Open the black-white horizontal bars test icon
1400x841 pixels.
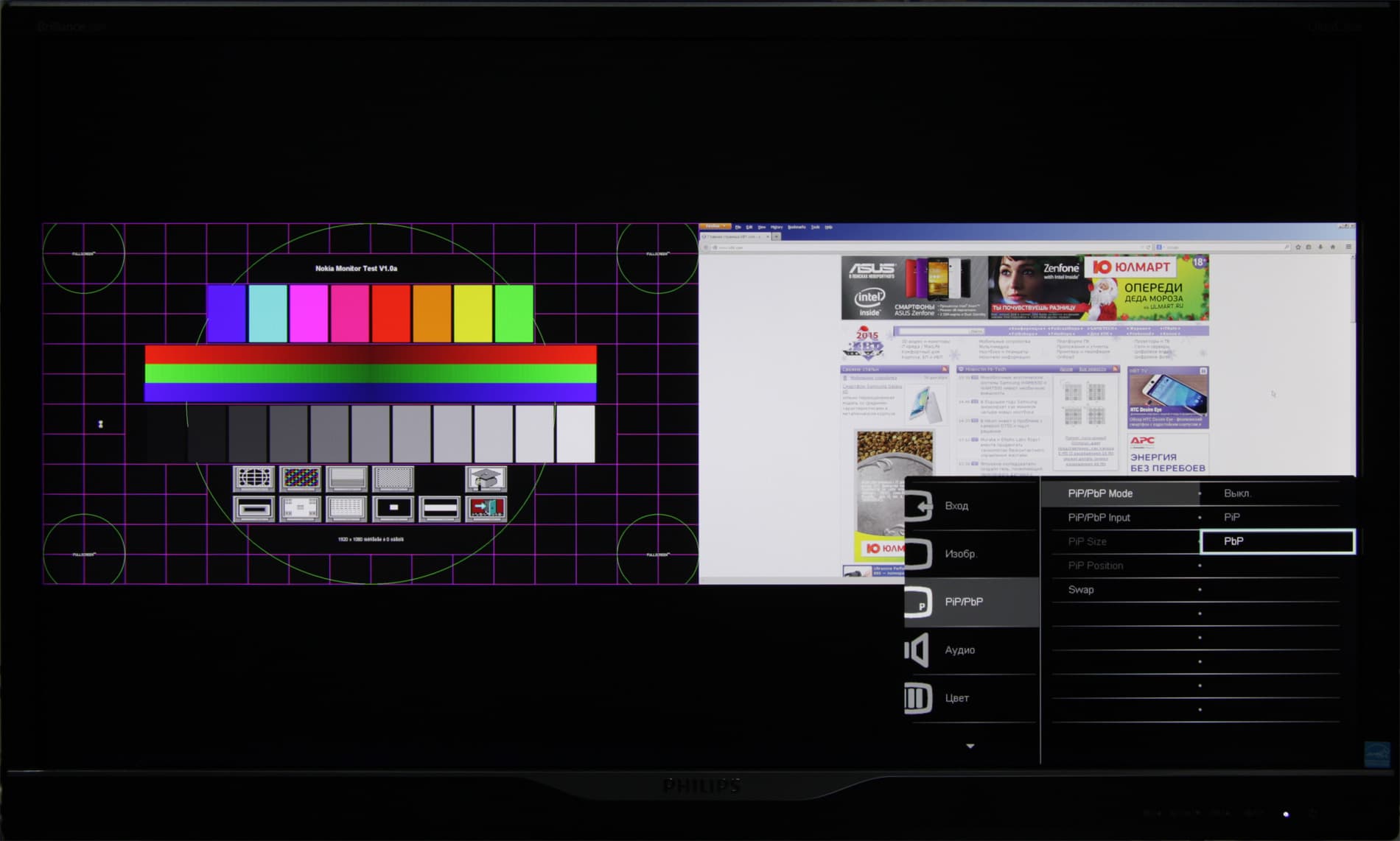pos(439,508)
